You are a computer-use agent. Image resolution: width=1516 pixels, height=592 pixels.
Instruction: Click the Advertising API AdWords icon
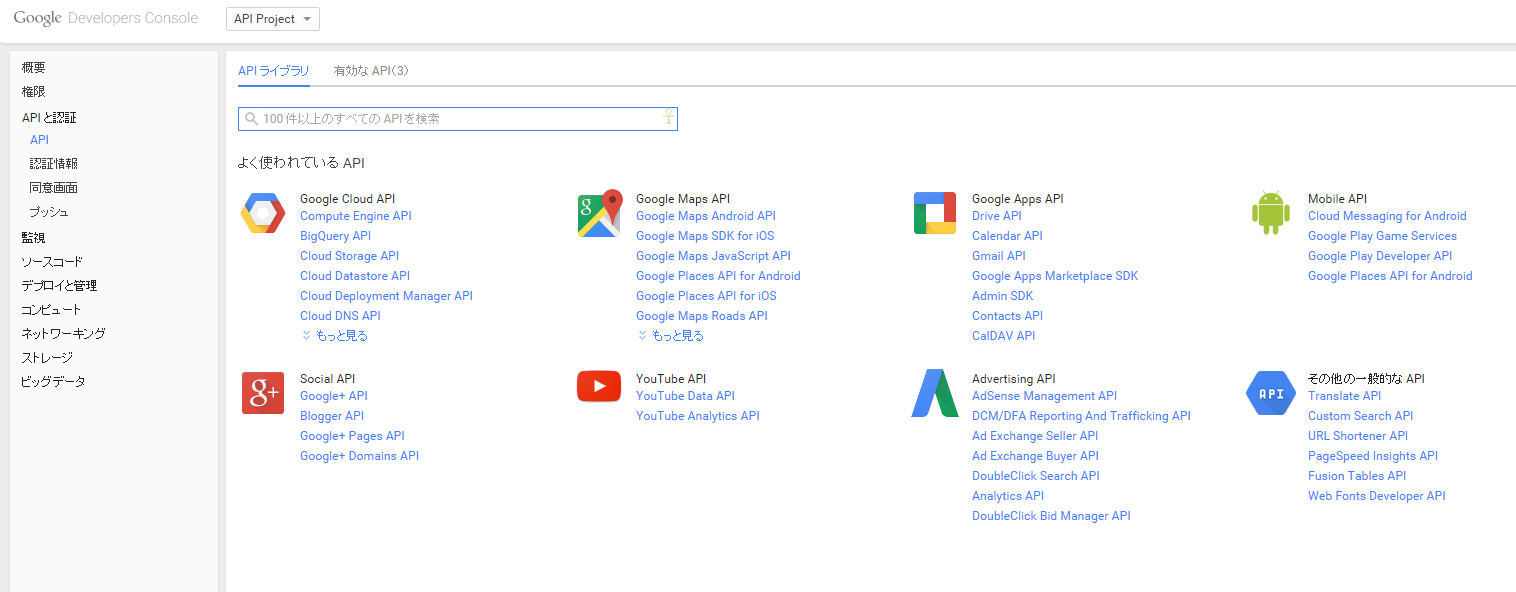pos(935,393)
